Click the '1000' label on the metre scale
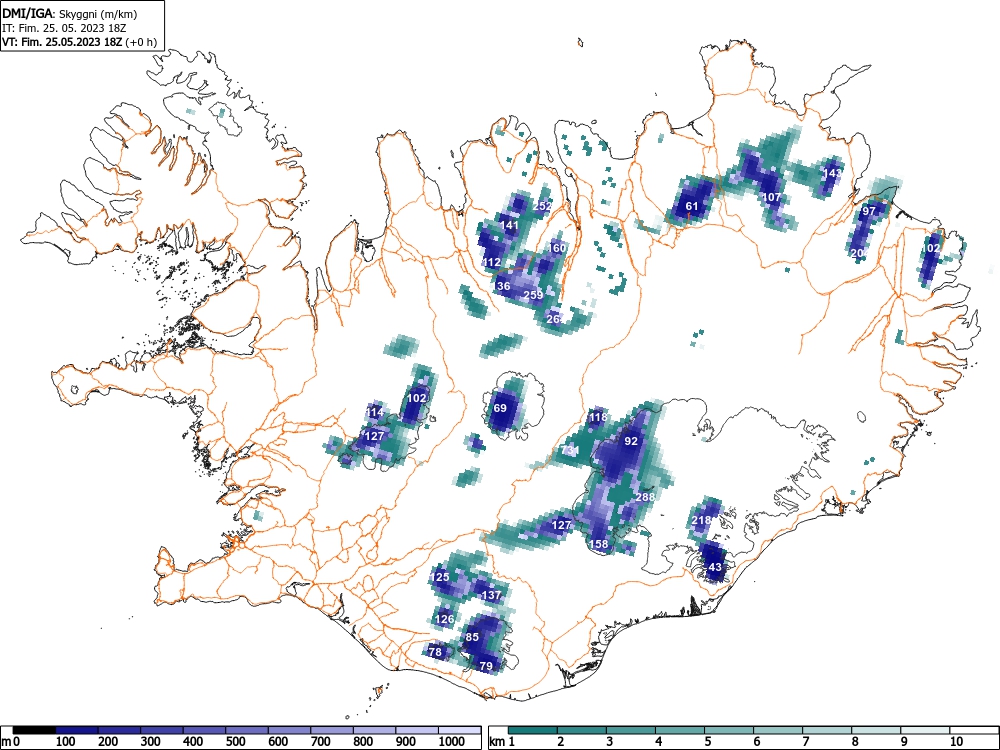The height and width of the screenshot is (750, 1000). pos(452,741)
